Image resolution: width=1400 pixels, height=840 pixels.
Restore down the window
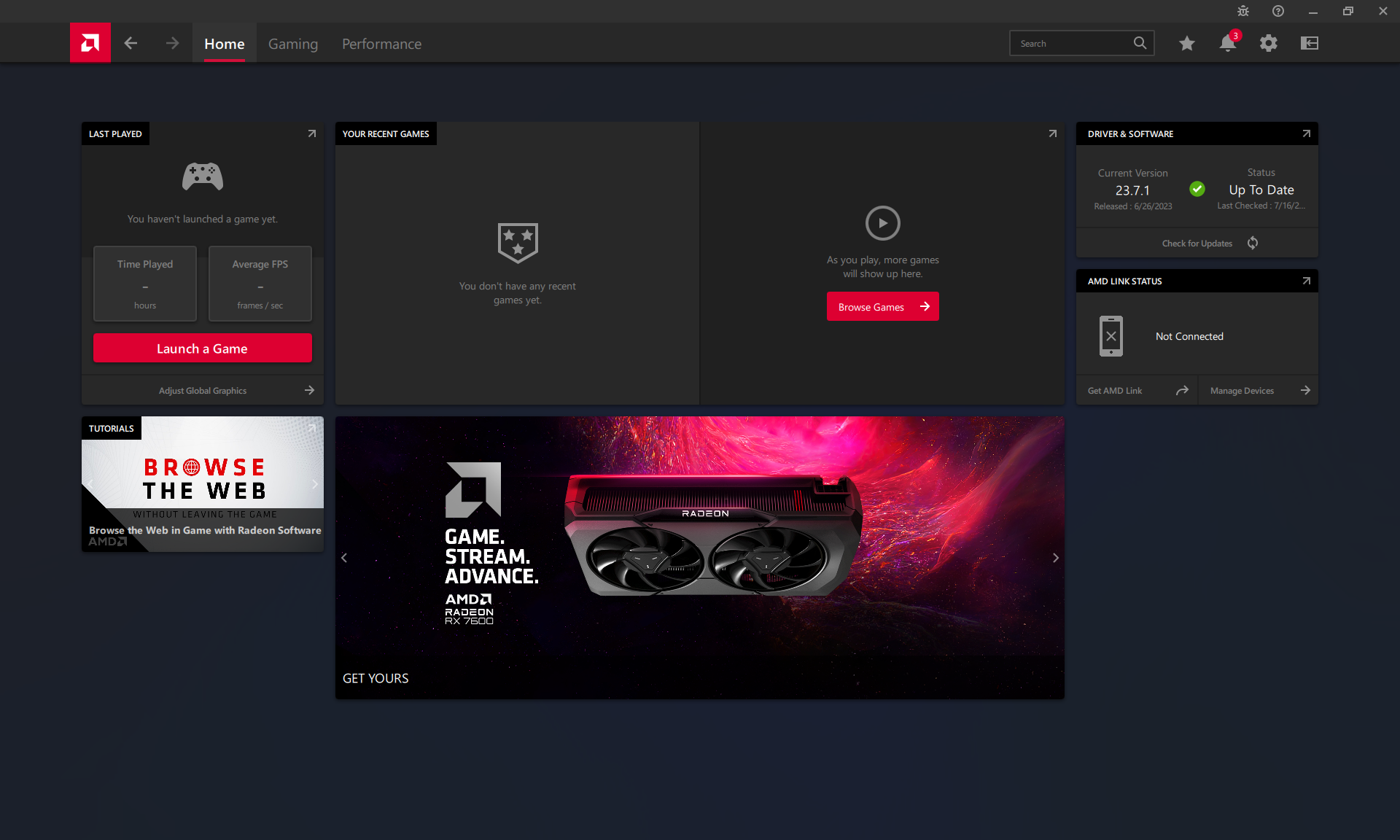point(1348,11)
